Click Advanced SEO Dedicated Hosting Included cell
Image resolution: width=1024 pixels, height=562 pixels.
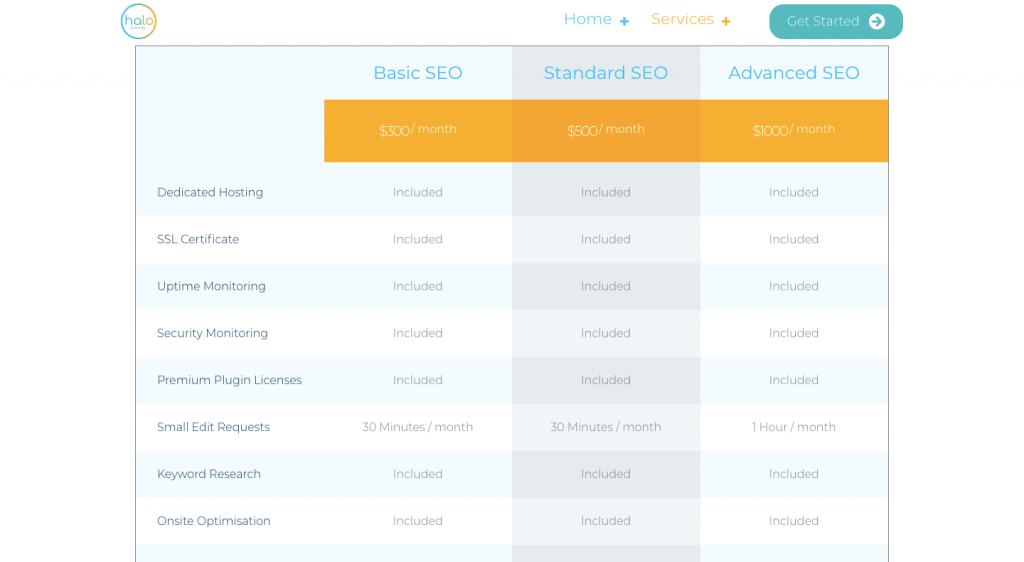pyautogui.click(x=794, y=193)
